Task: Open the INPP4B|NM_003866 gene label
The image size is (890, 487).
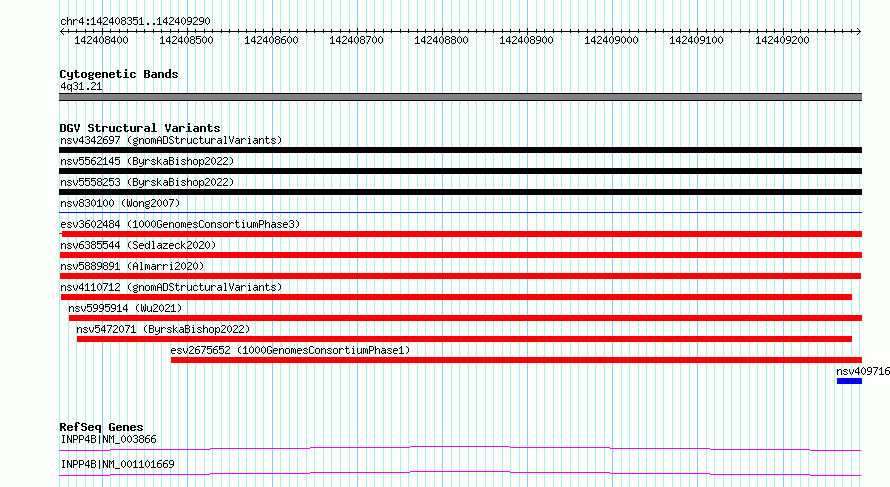Action: coord(108,439)
